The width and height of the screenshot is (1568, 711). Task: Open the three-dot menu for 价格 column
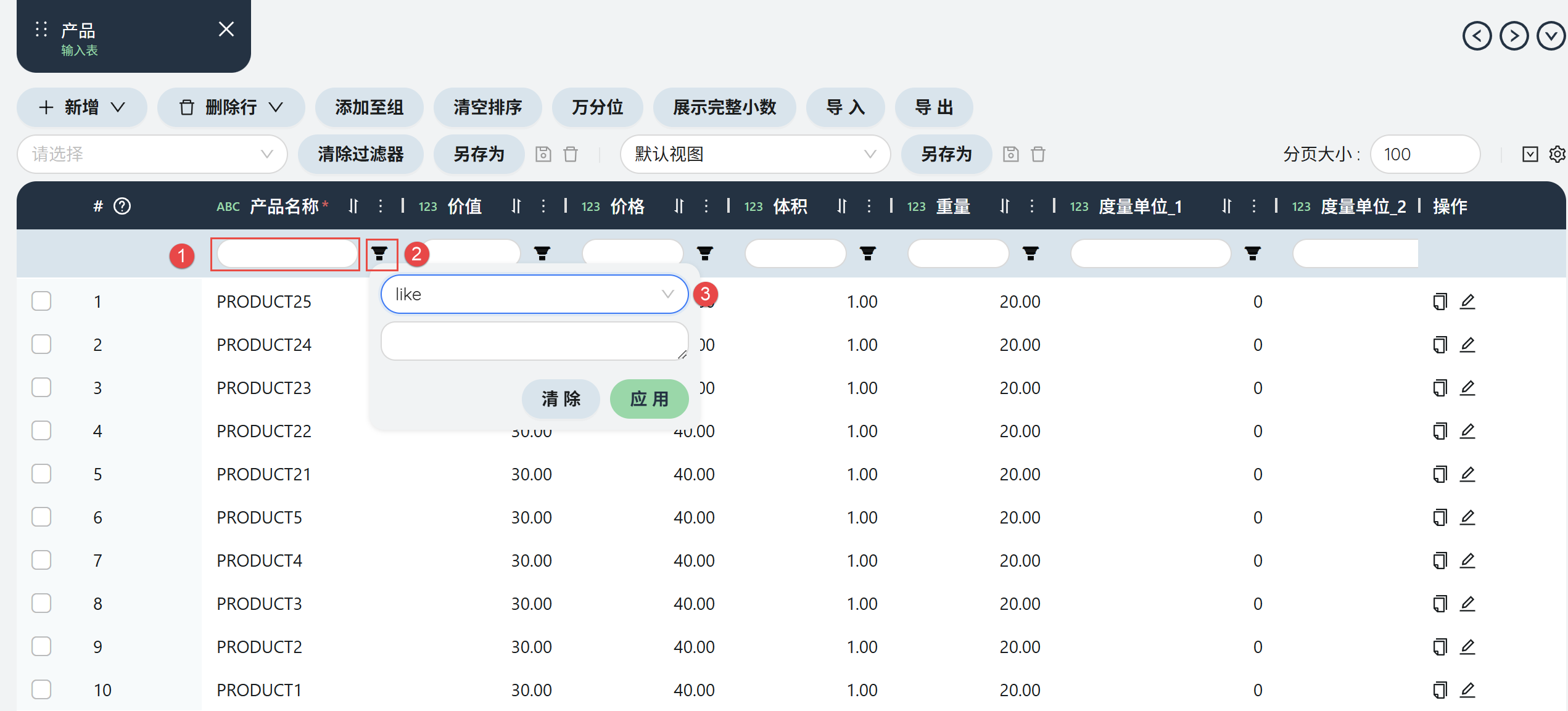pos(706,206)
